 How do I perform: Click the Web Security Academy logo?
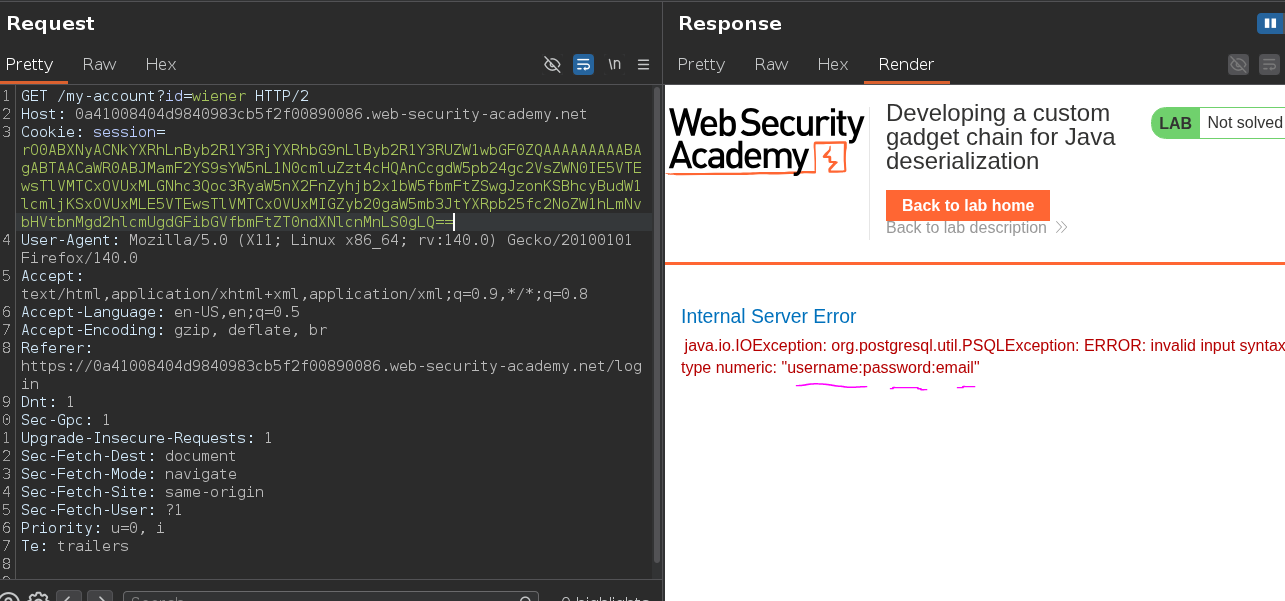pyautogui.click(x=766, y=141)
